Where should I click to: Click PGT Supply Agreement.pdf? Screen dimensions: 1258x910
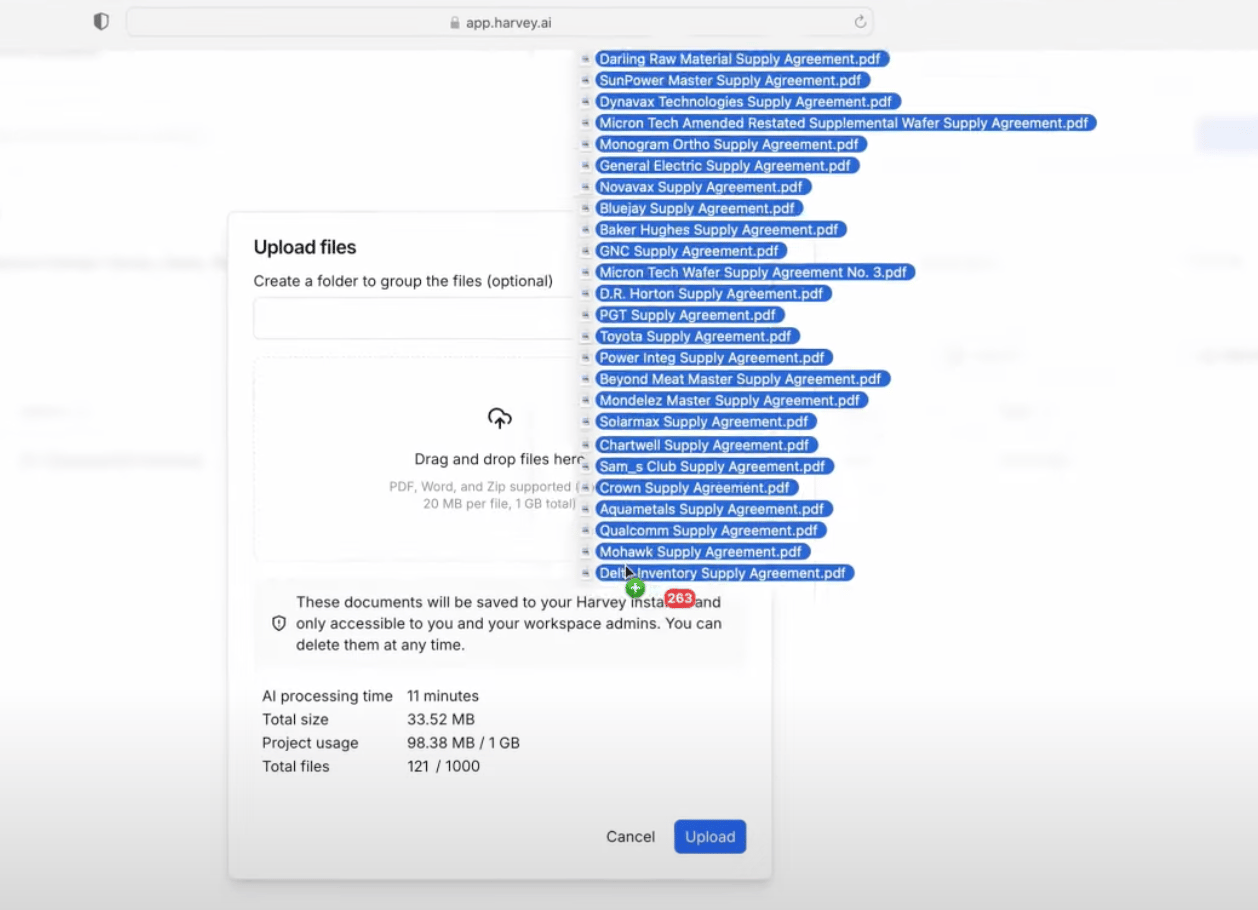point(690,315)
